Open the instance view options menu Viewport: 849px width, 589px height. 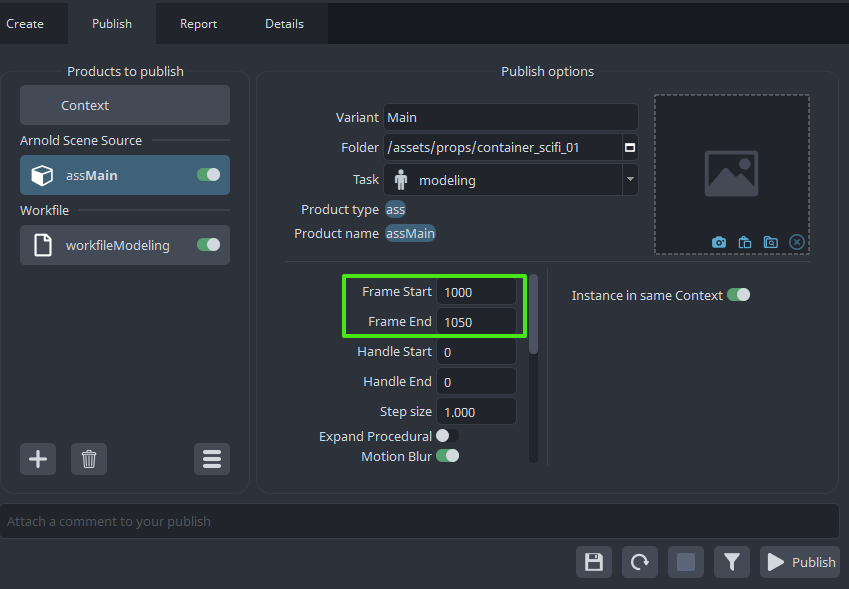[x=212, y=459]
